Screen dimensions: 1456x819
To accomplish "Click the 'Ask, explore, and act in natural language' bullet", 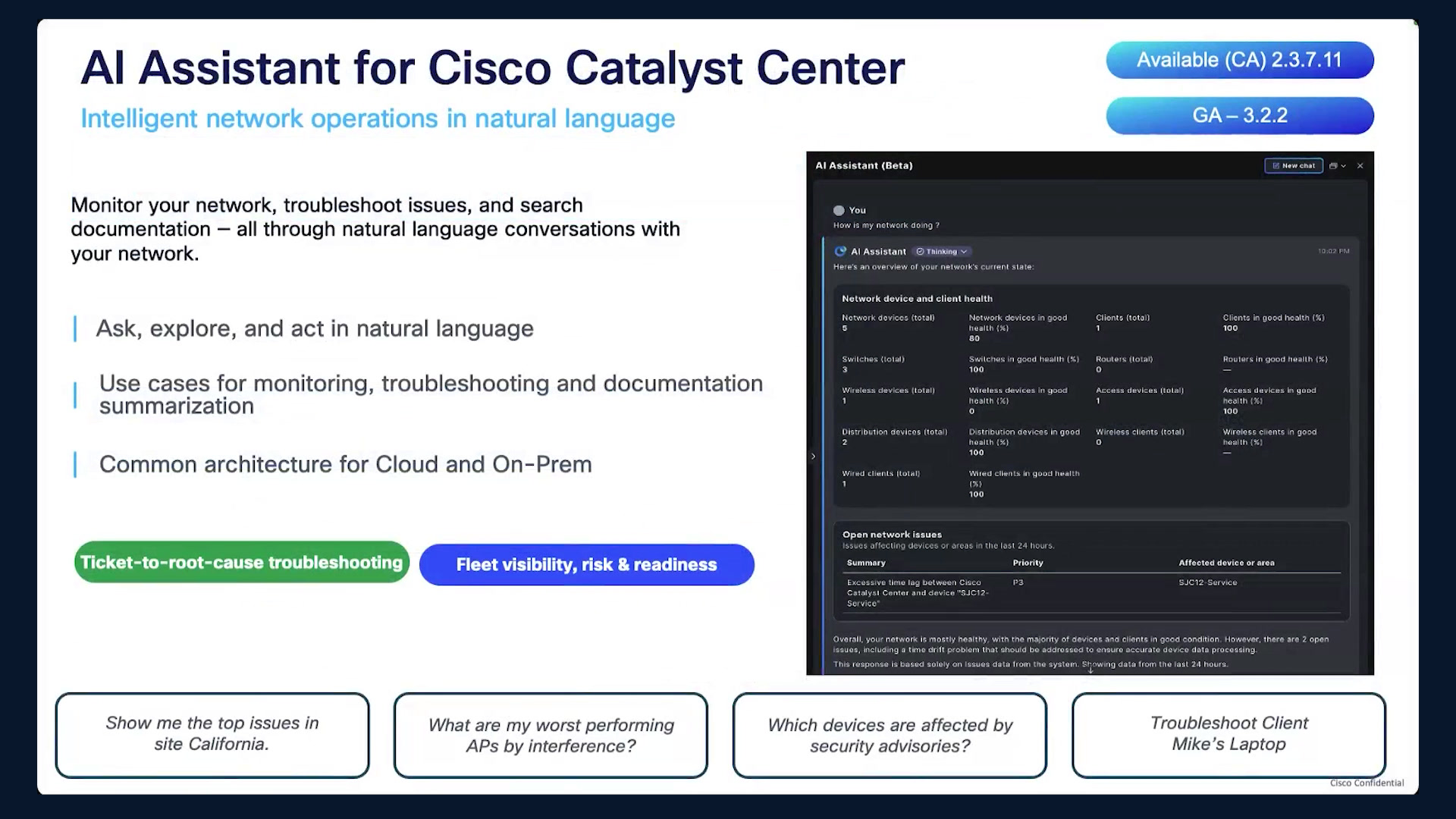I will coord(315,328).
